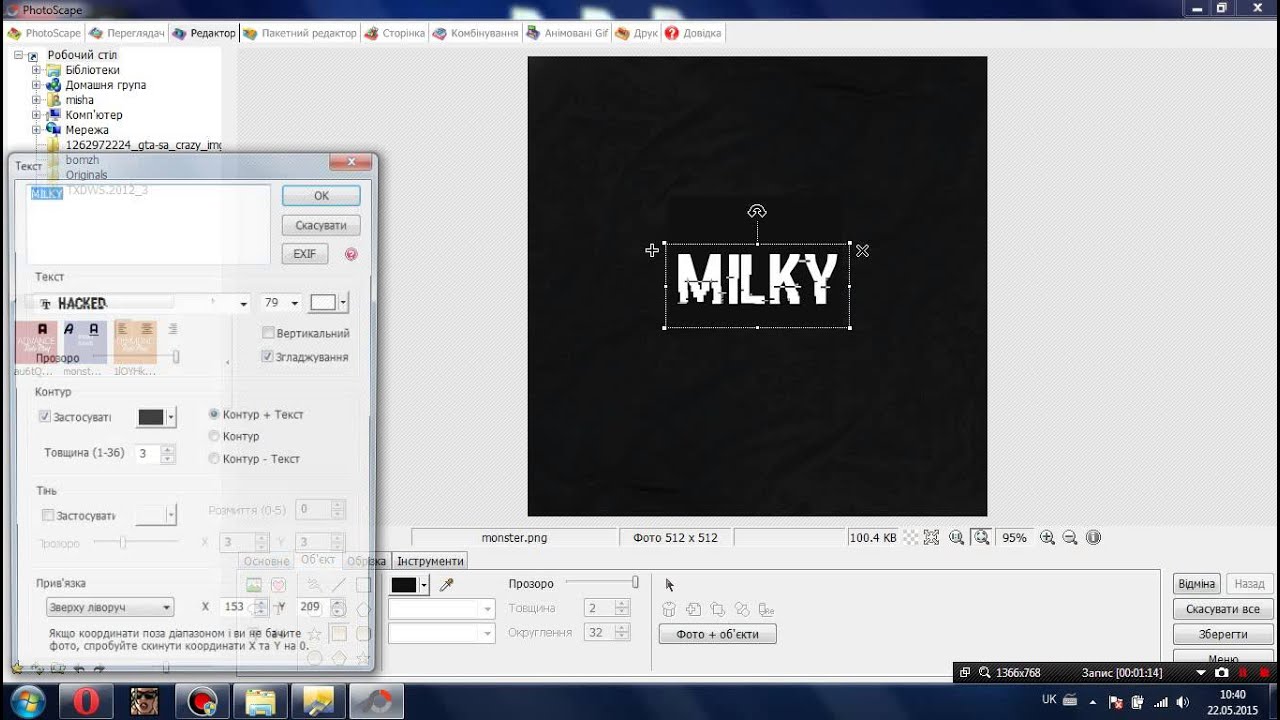Click the Зберегти button
This screenshot has height=720, width=1280.
1223,634
